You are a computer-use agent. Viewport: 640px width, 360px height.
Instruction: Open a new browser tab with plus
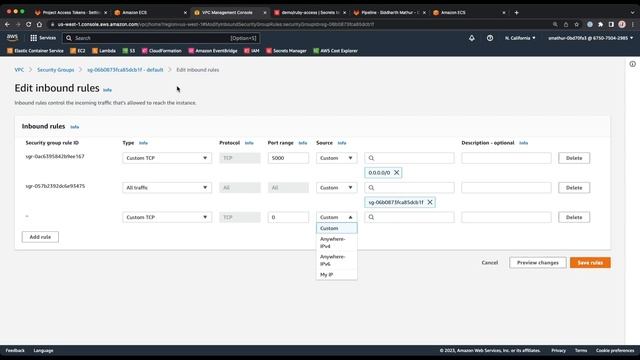[516, 13]
